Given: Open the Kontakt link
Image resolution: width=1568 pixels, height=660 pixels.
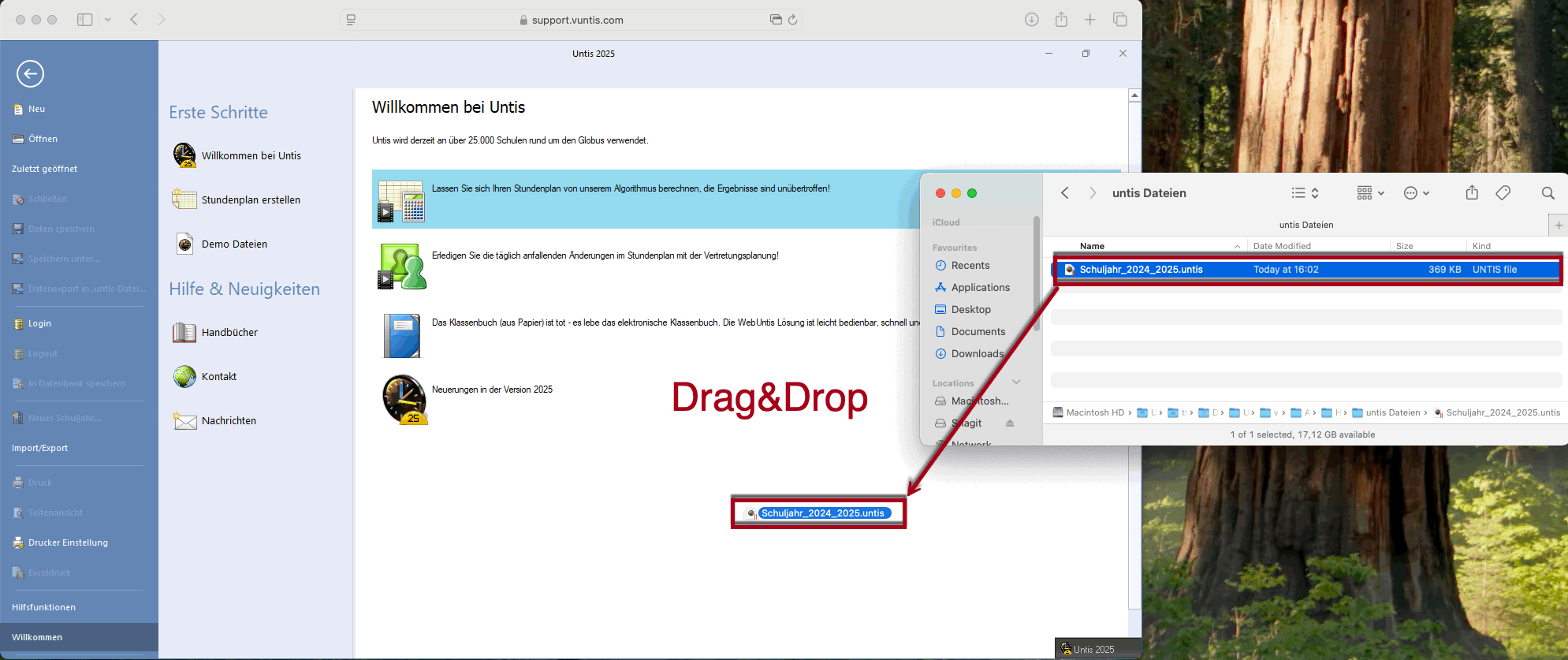Looking at the screenshot, I should [219, 376].
